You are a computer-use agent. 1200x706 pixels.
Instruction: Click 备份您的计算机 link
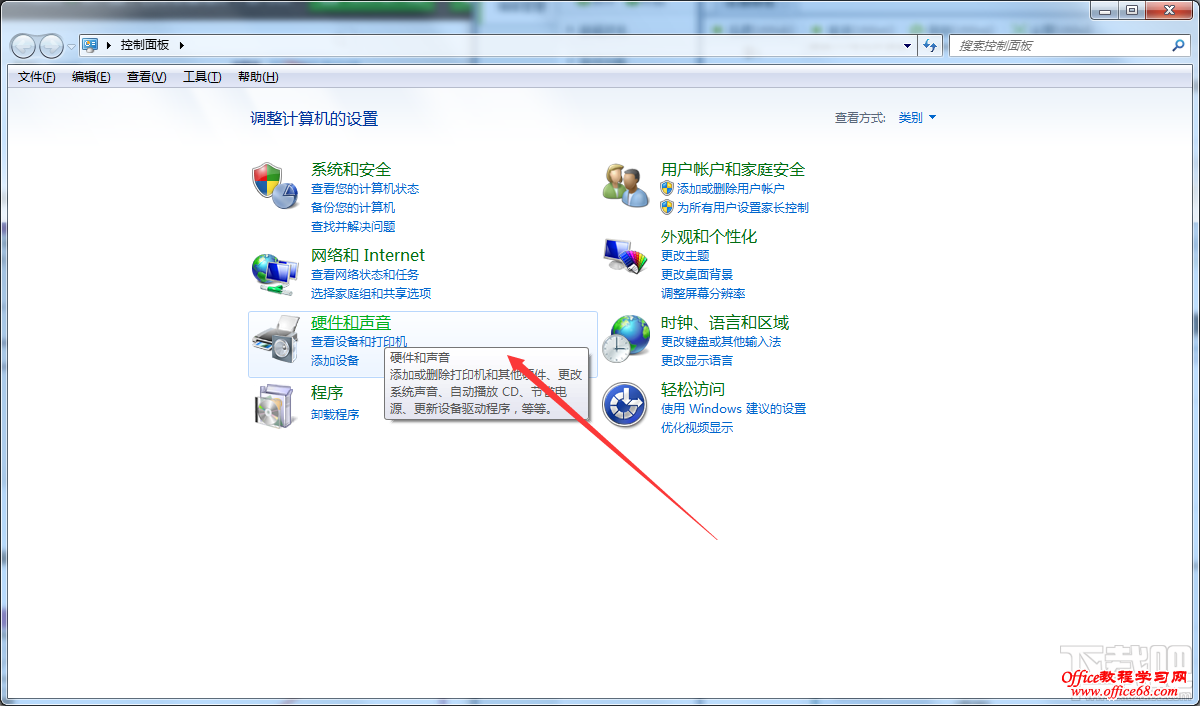(x=353, y=207)
